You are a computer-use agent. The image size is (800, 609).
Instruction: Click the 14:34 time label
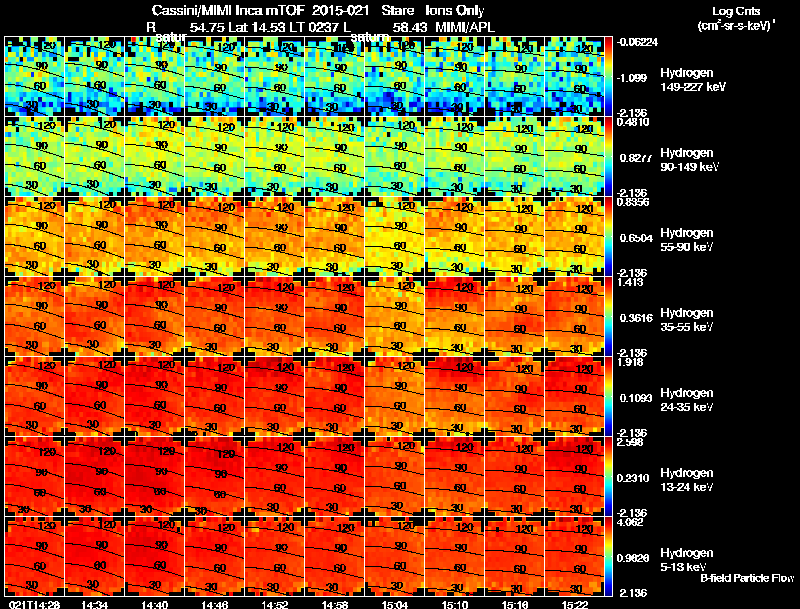click(94, 604)
